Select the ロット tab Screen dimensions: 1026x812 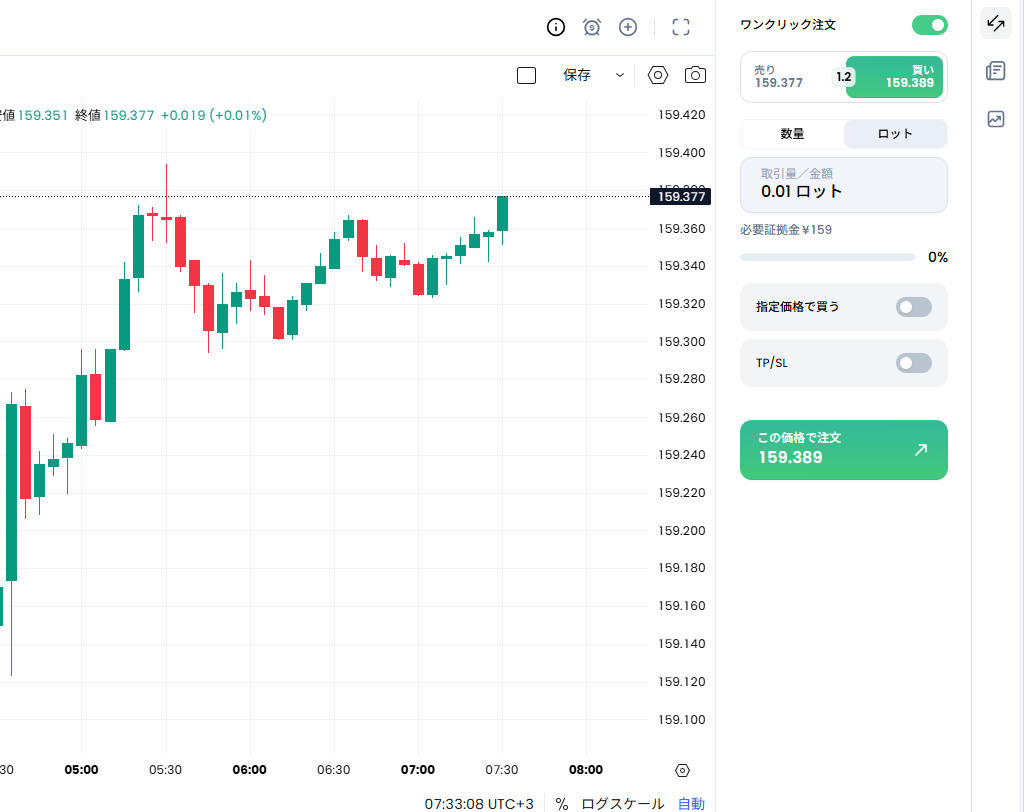pyautogui.click(x=894, y=134)
